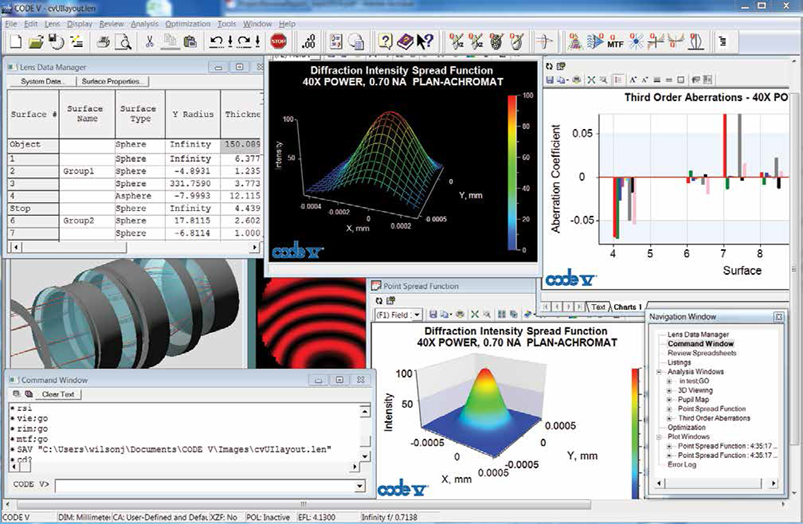The image size is (803, 524).
Task: Click the lens drawing icon right of field curves
Action: click(x=696, y=41)
